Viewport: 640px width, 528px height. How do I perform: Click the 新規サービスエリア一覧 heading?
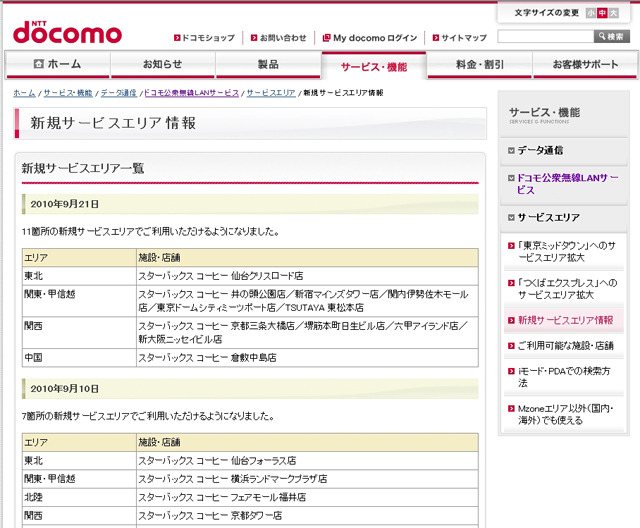coord(83,168)
